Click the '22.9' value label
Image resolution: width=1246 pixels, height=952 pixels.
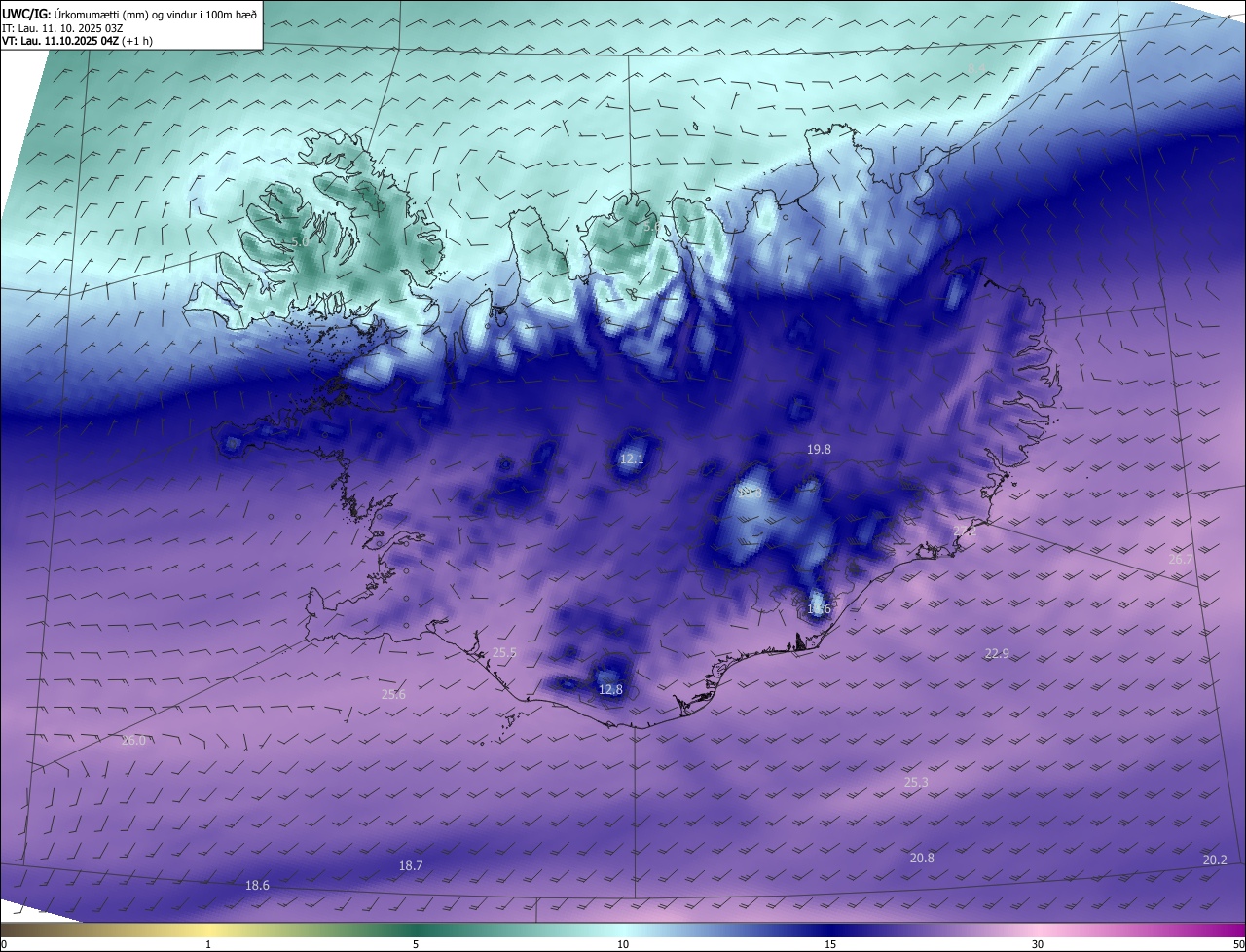click(x=997, y=653)
